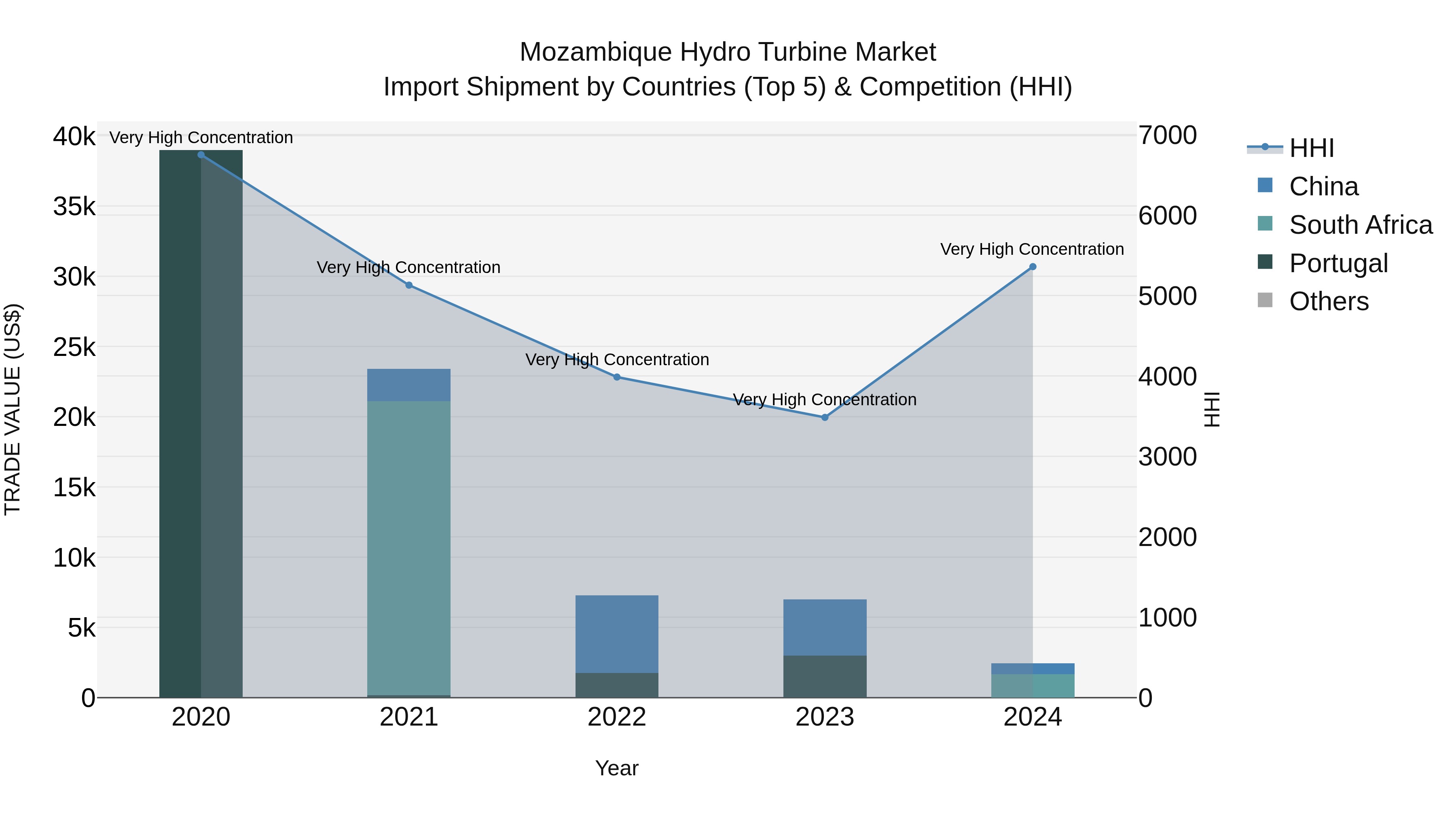Select the 2022 HHI data point
This screenshot has width=1456, height=819.
[617, 377]
